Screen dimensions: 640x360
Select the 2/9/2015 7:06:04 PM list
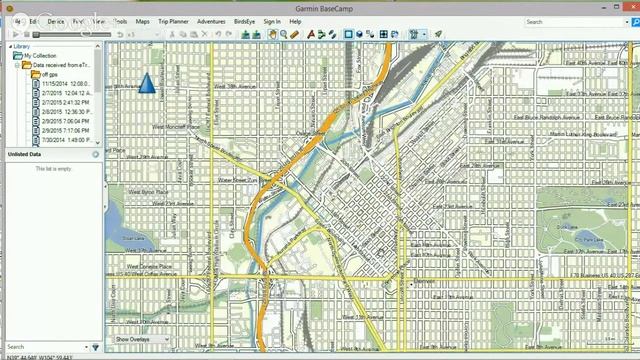[x=61, y=121]
